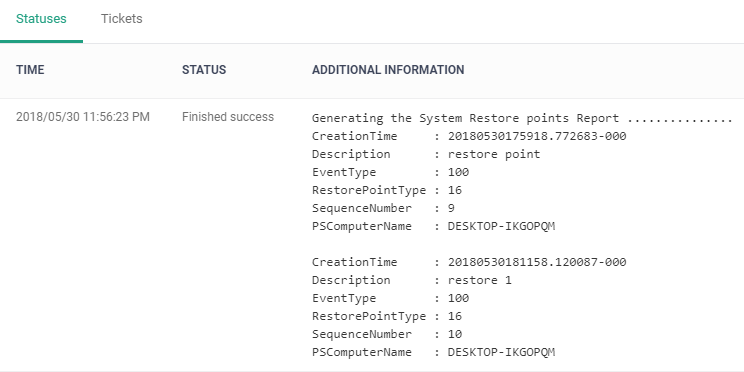Click the TIME column header
744x372 pixels.
(30, 70)
